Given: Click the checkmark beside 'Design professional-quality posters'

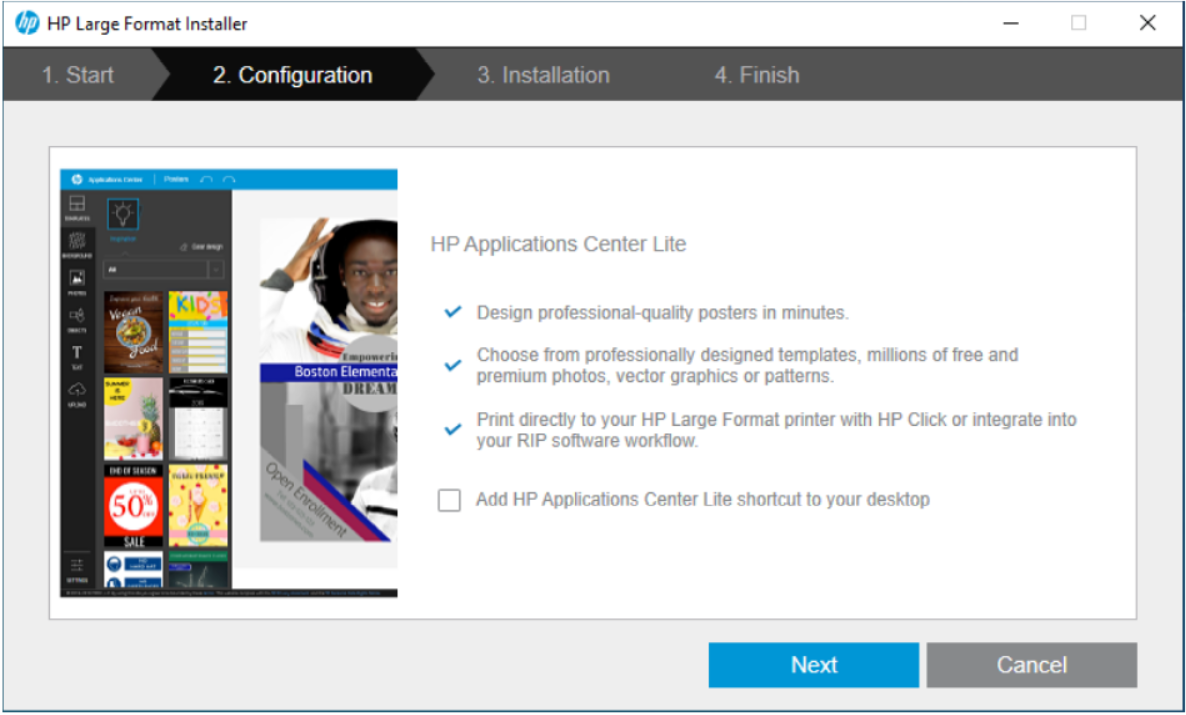Looking at the screenshot, I should 453,312.
